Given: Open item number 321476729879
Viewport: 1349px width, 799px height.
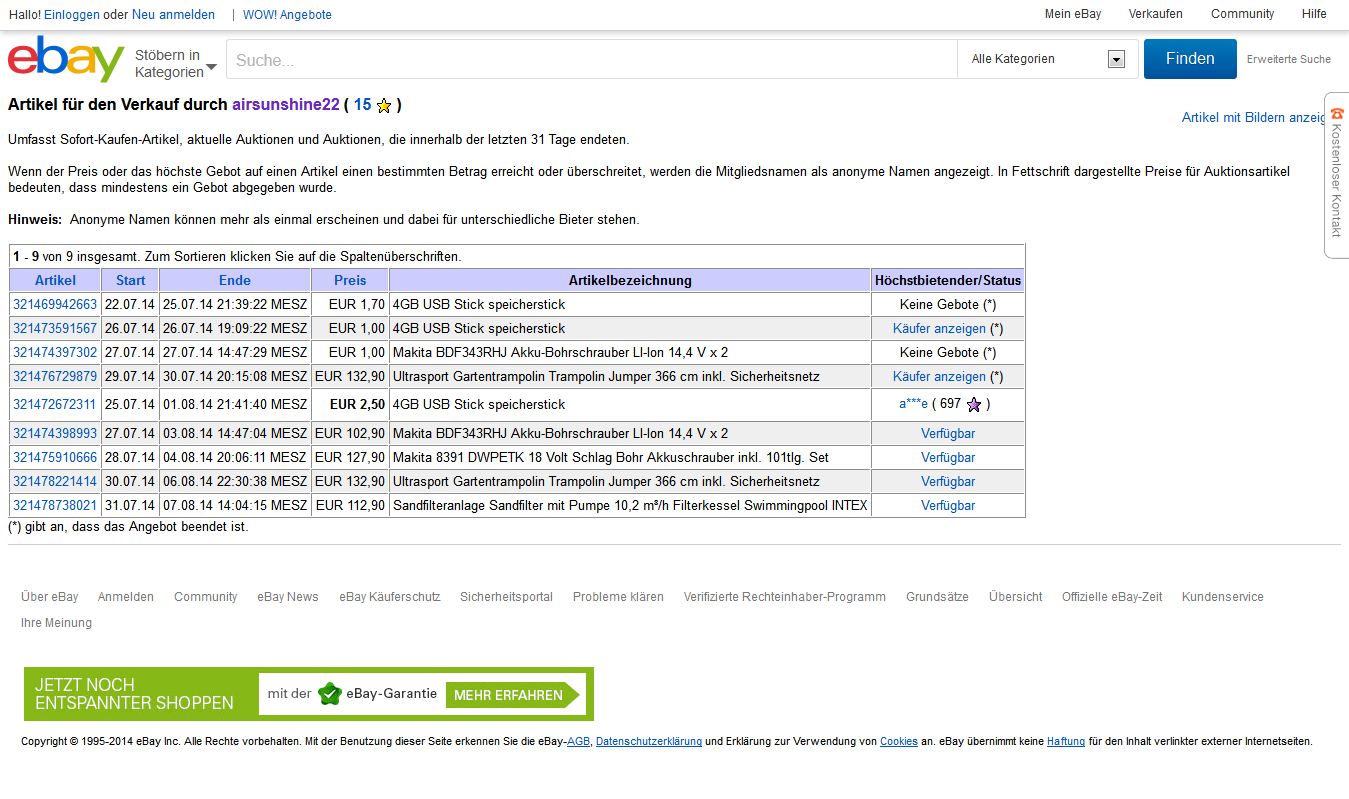Looking at the screenshot, I should [55, 376].
